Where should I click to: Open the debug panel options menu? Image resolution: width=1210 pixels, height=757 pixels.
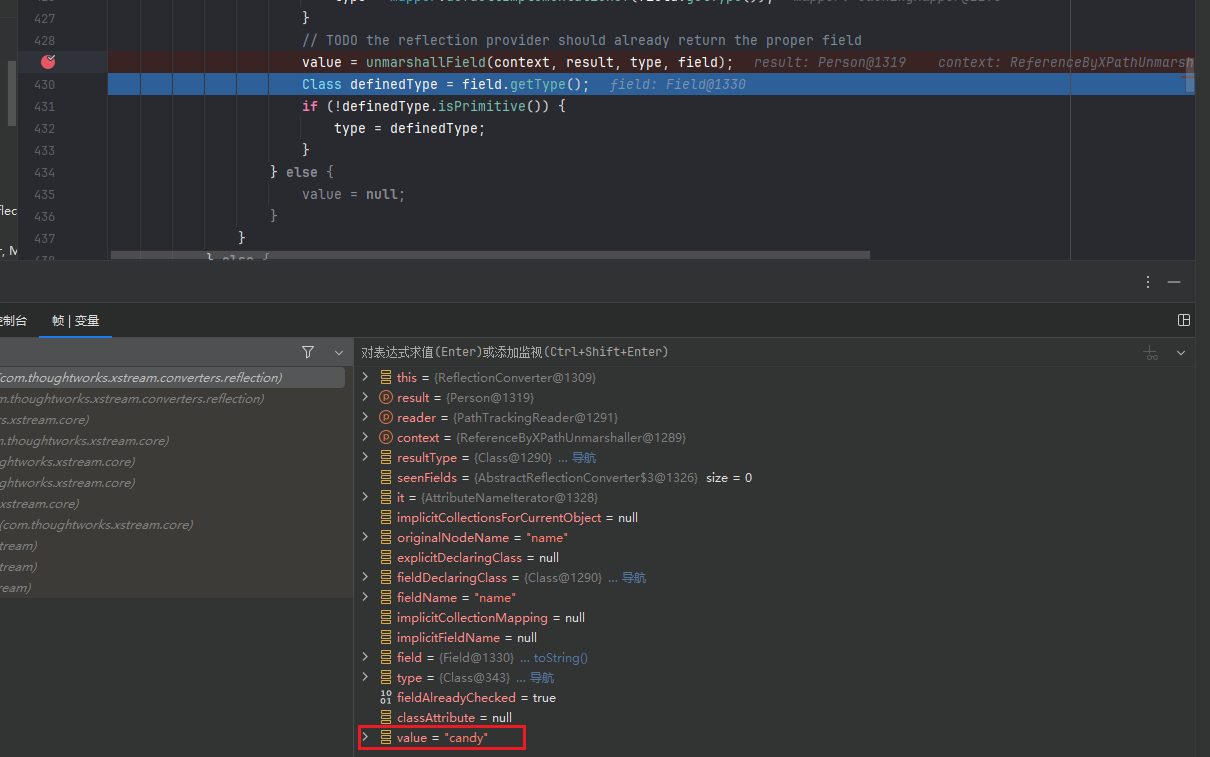1148,283
